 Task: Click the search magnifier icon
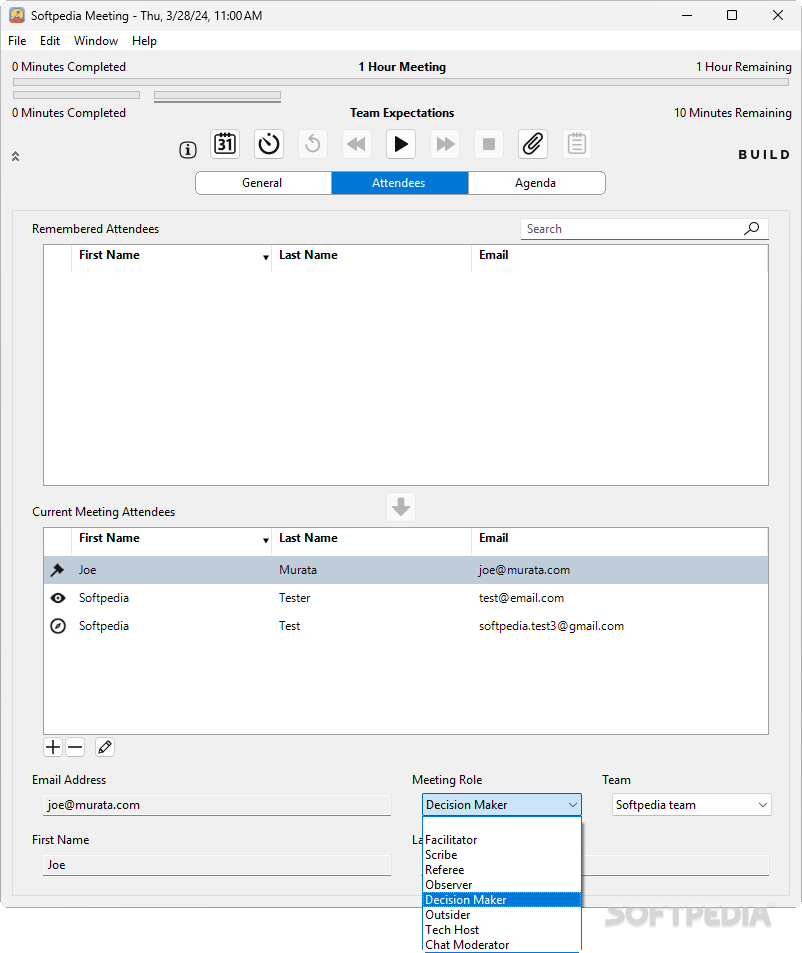[752, 229]
